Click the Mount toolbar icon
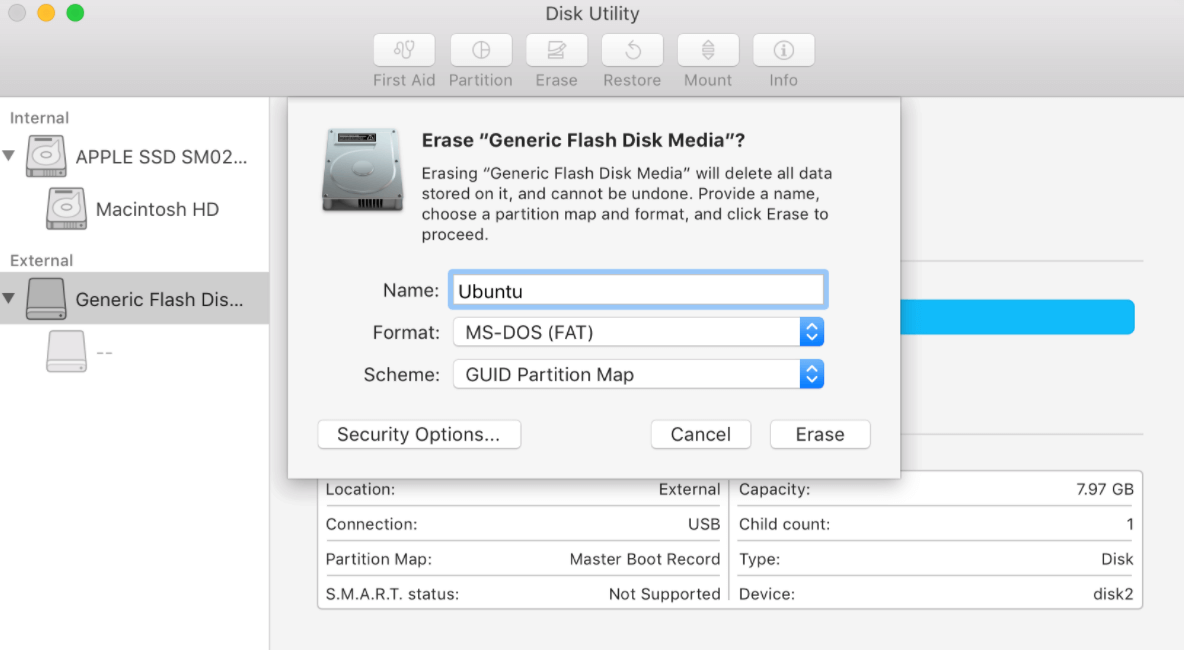 click(x=707, y=58)
